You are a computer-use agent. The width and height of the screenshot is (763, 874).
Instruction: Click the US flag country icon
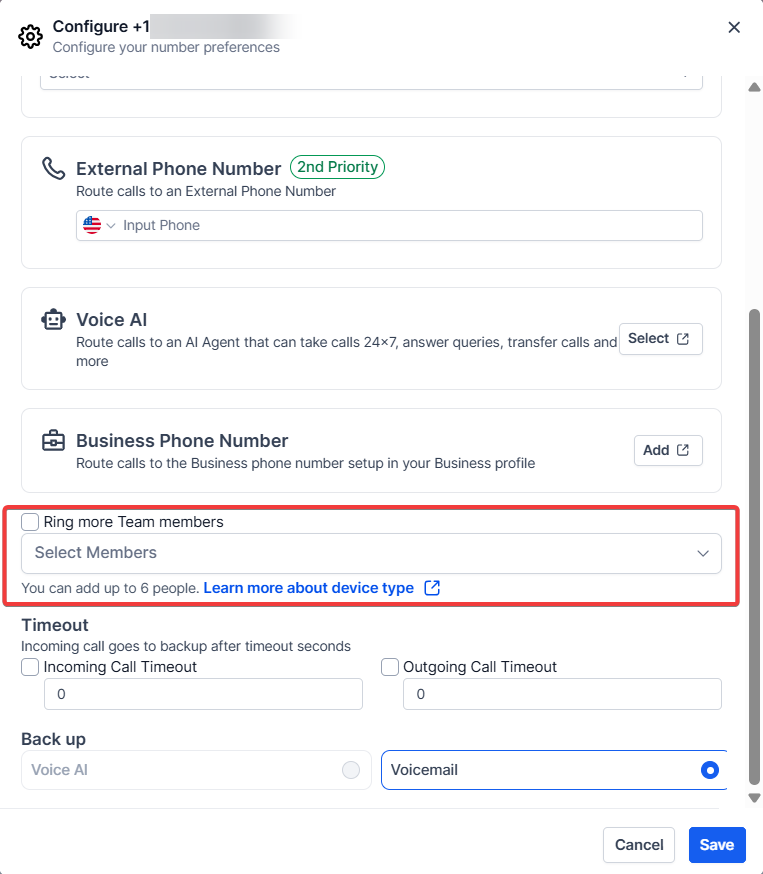tap(92, 225)
